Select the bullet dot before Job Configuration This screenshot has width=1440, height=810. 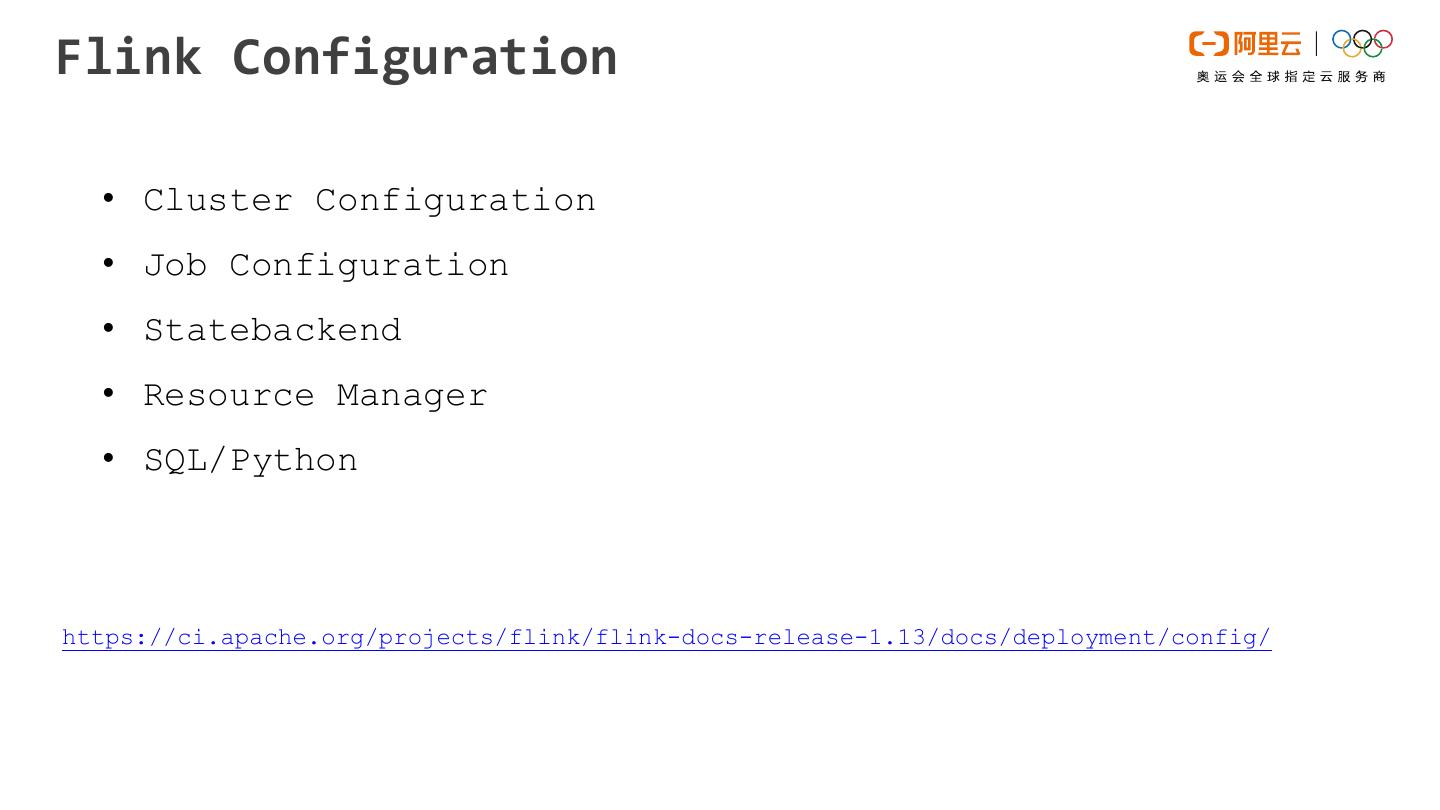click(x=108, y=263)
